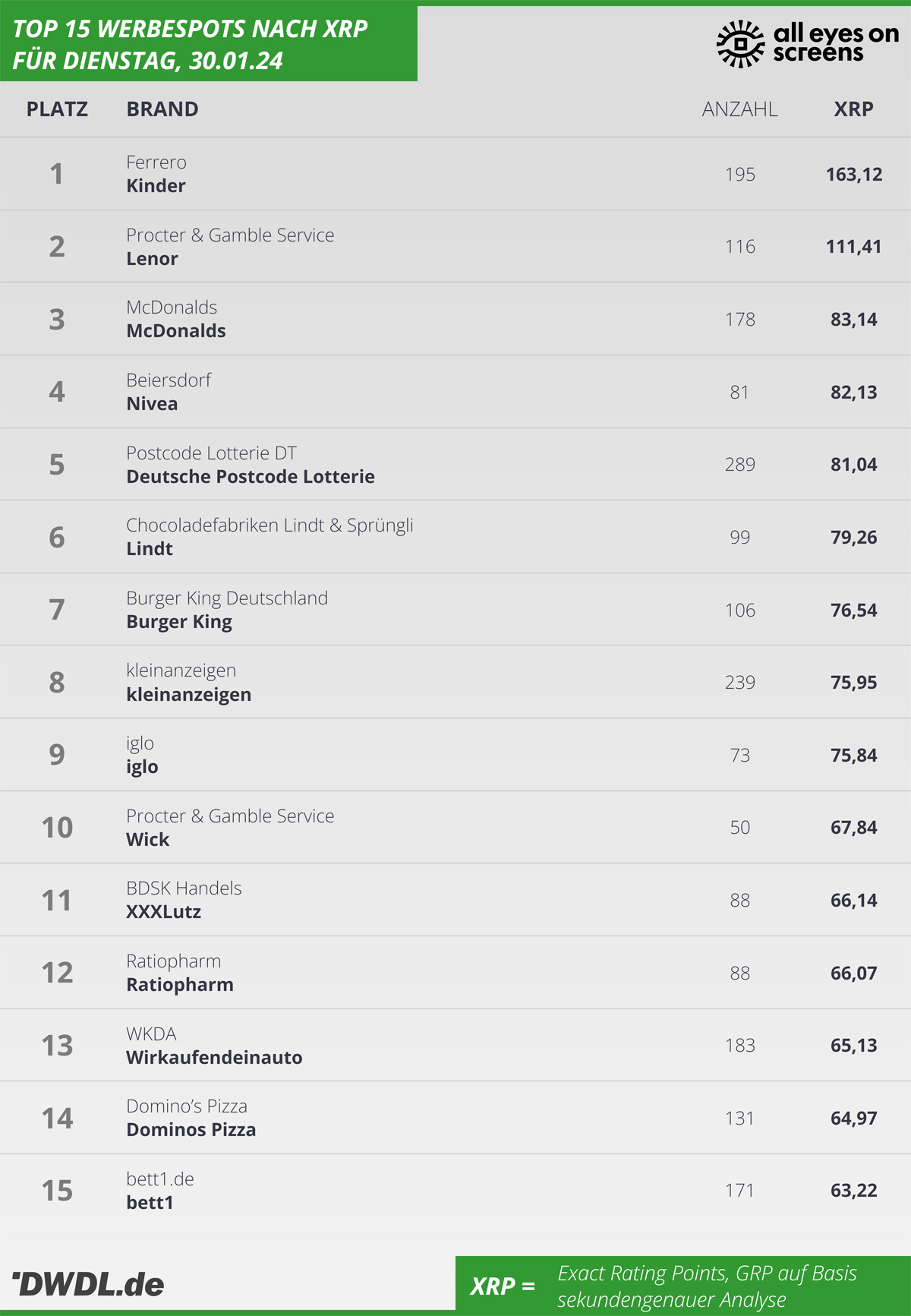Click the green title banner
Screen dimensions: 911x1316
[x=209, y=43]
